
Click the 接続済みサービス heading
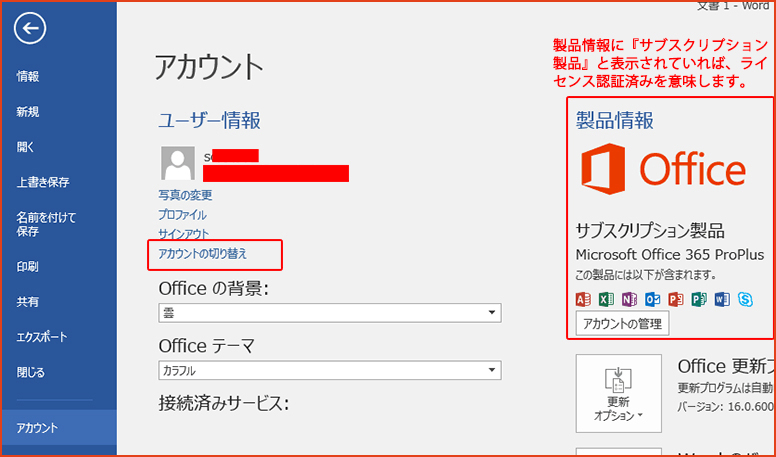[x=224, y=403]
